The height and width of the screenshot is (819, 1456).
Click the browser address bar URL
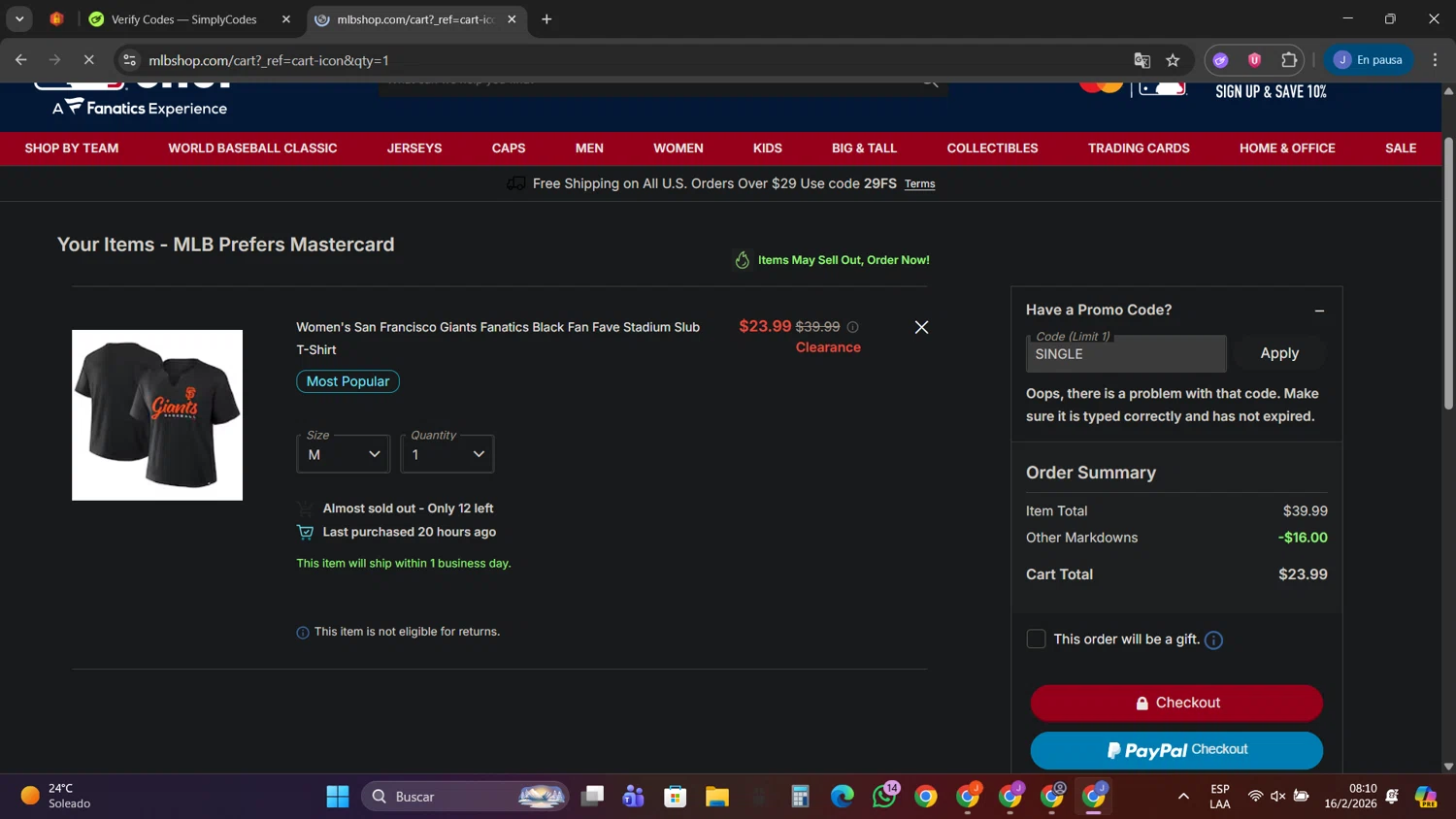pyautogui.click(x=269, y=60)
